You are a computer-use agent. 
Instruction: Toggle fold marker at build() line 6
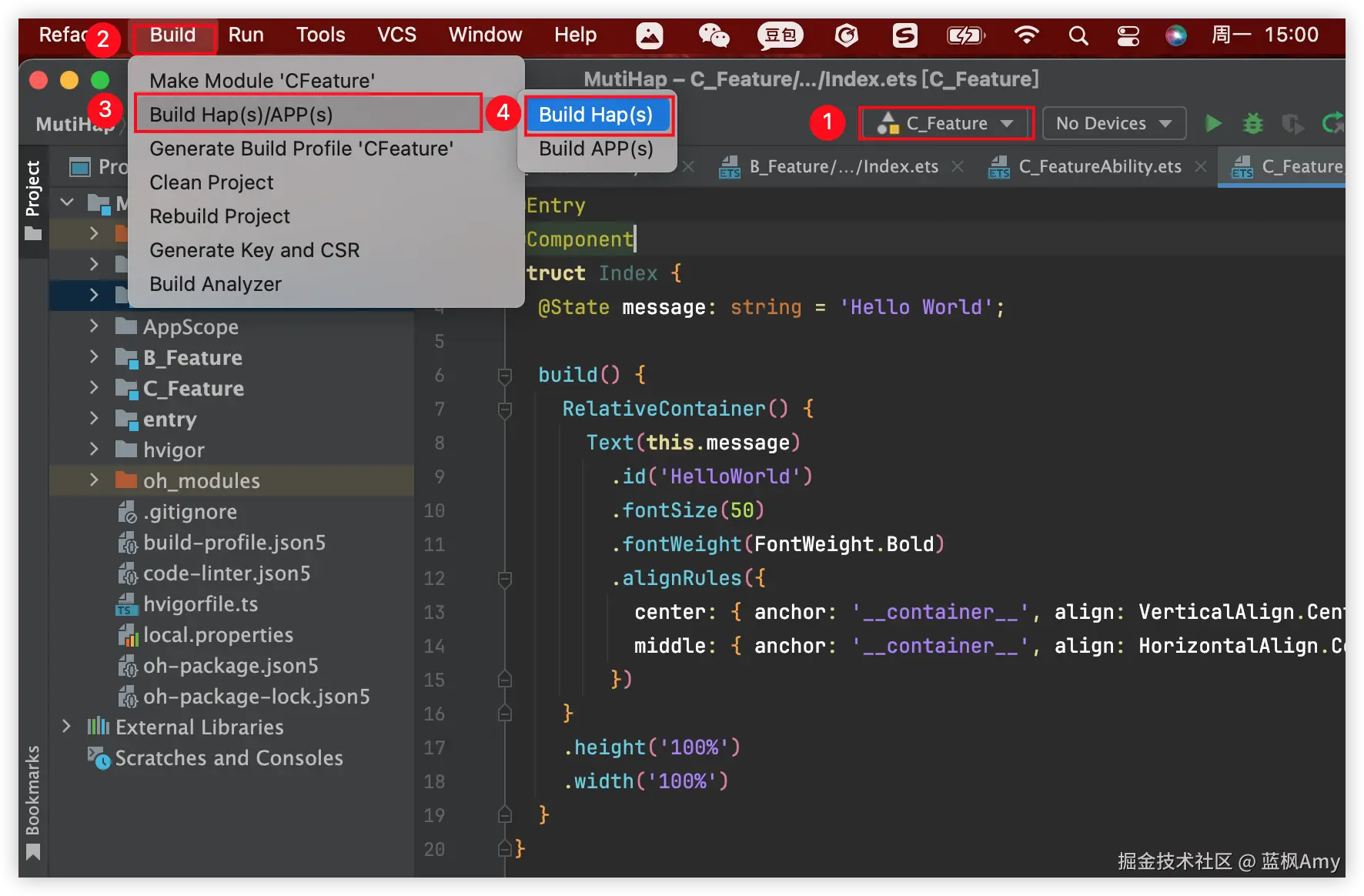point(505,376)
